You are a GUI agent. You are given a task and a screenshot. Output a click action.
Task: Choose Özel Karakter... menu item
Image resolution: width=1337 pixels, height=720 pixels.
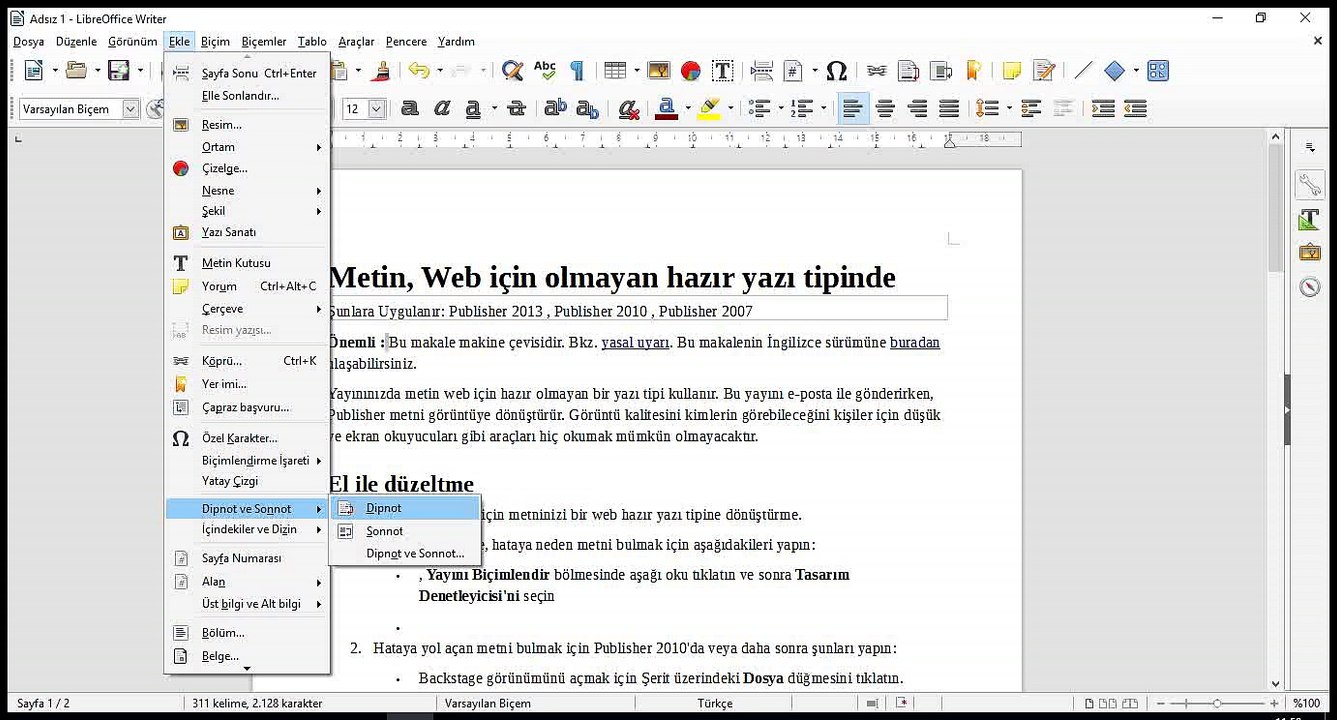click(247, 438)
